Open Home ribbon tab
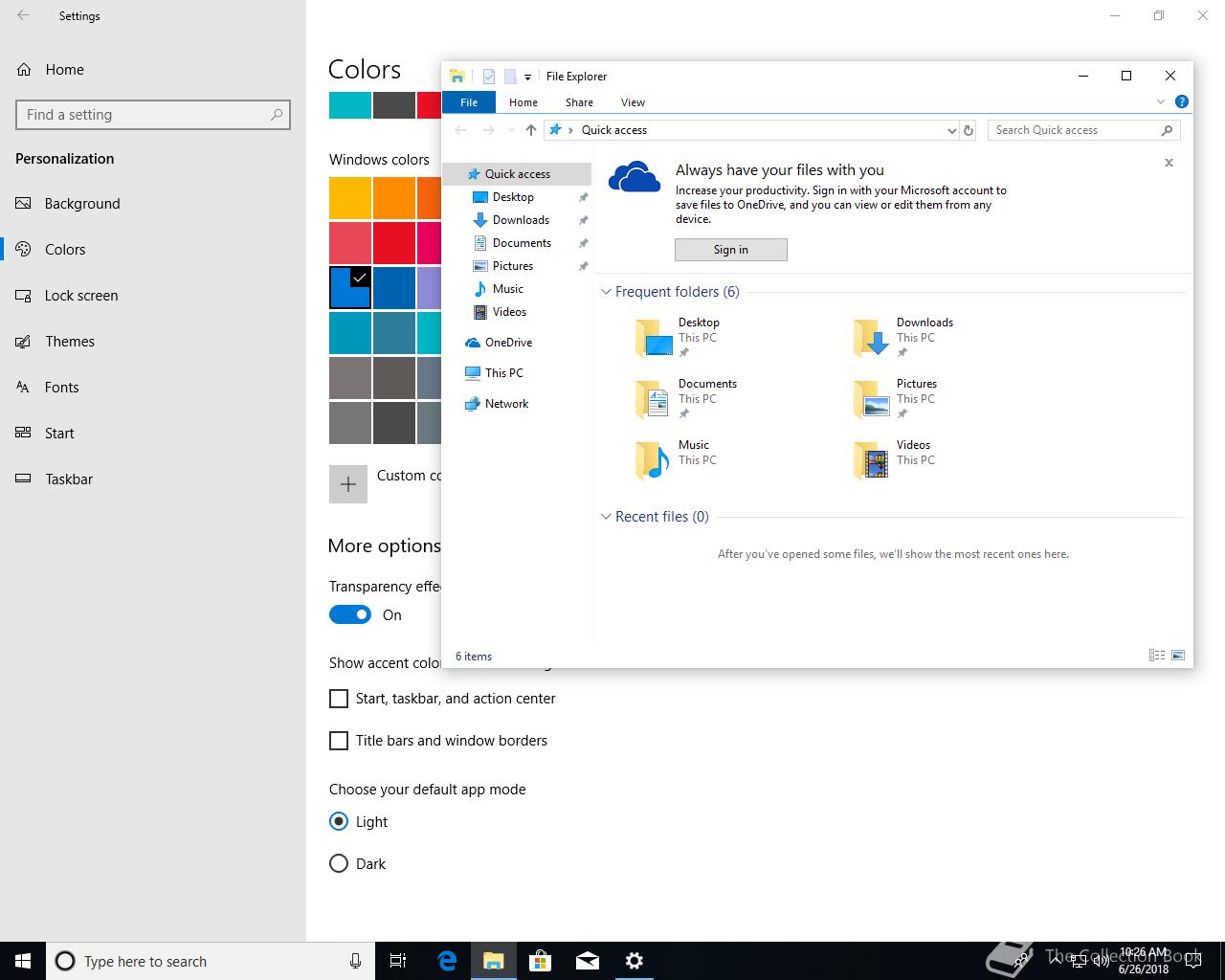 click(x=523, y=102)
